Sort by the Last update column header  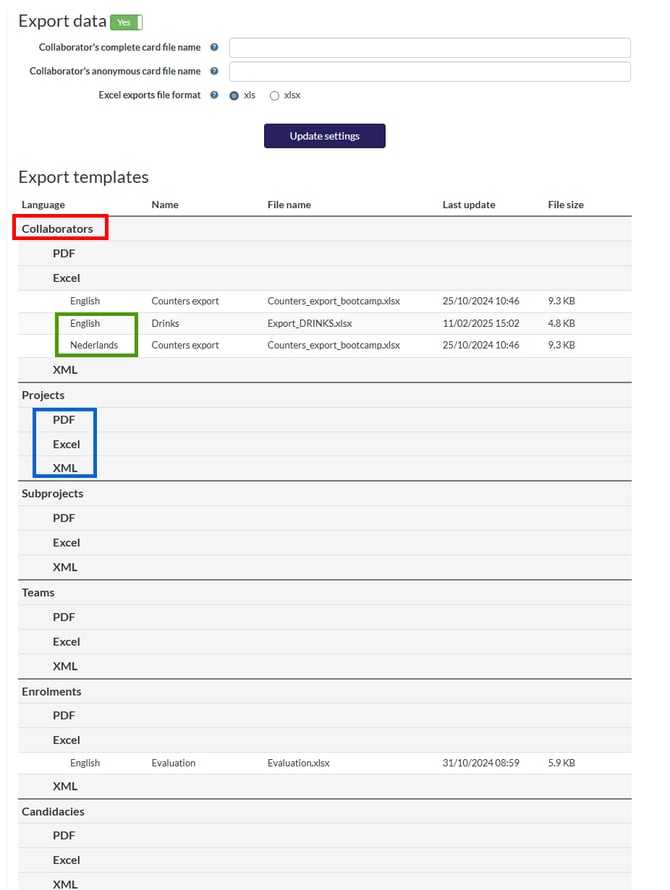click(x=468, y=205)
